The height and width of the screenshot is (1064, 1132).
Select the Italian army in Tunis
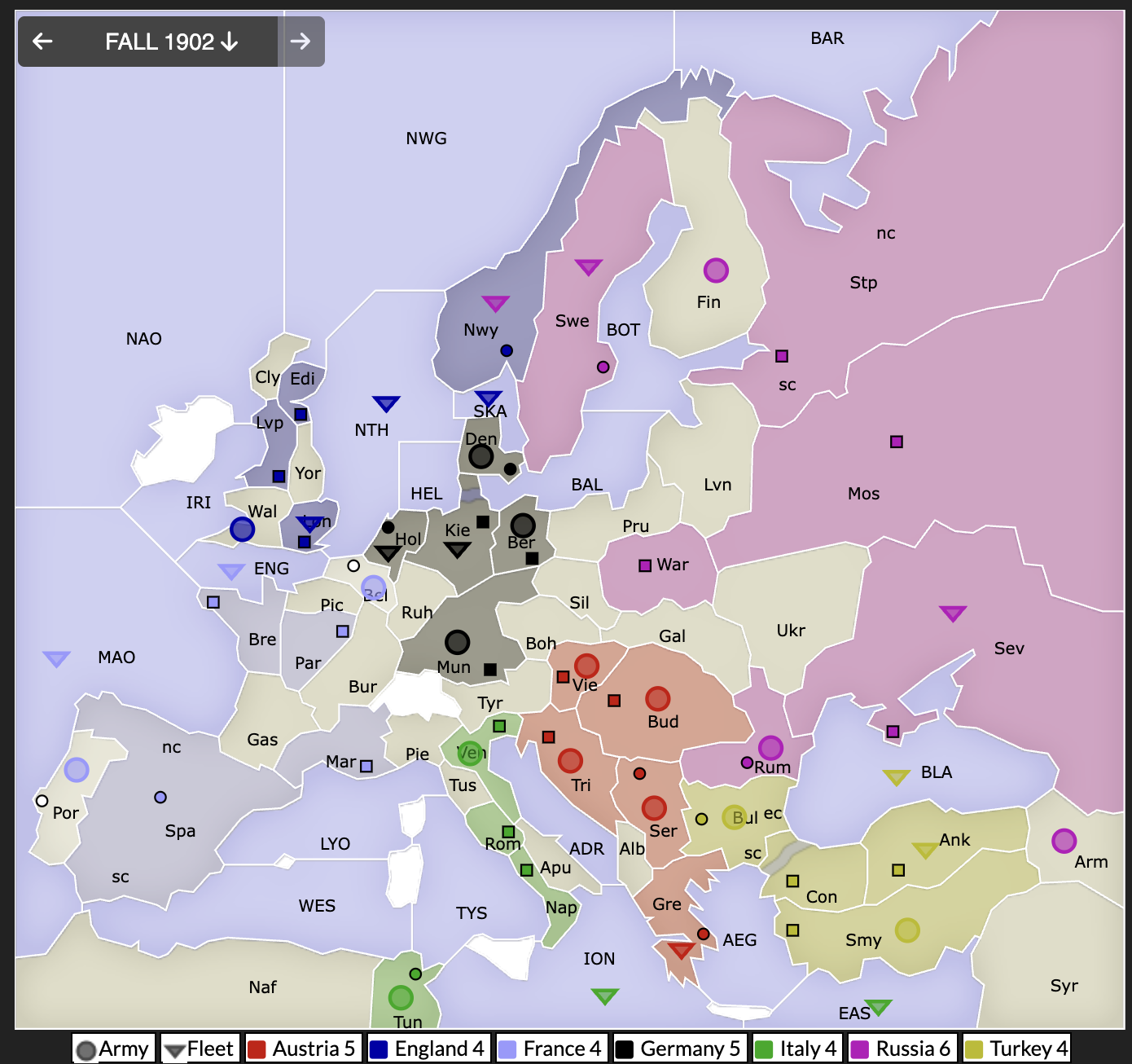(x=401, y=997)
